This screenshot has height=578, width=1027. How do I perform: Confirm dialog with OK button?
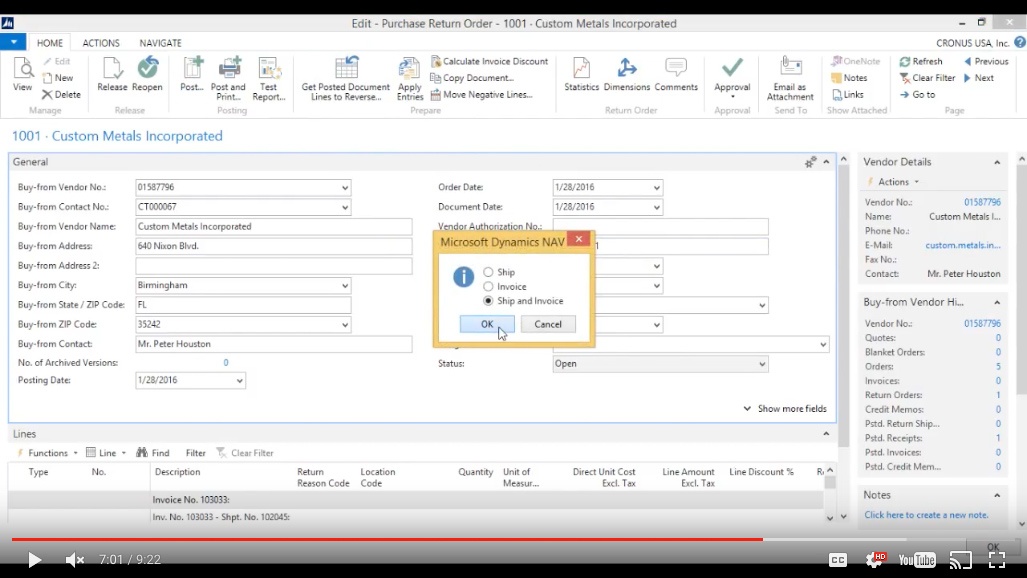tap(487, 324)
